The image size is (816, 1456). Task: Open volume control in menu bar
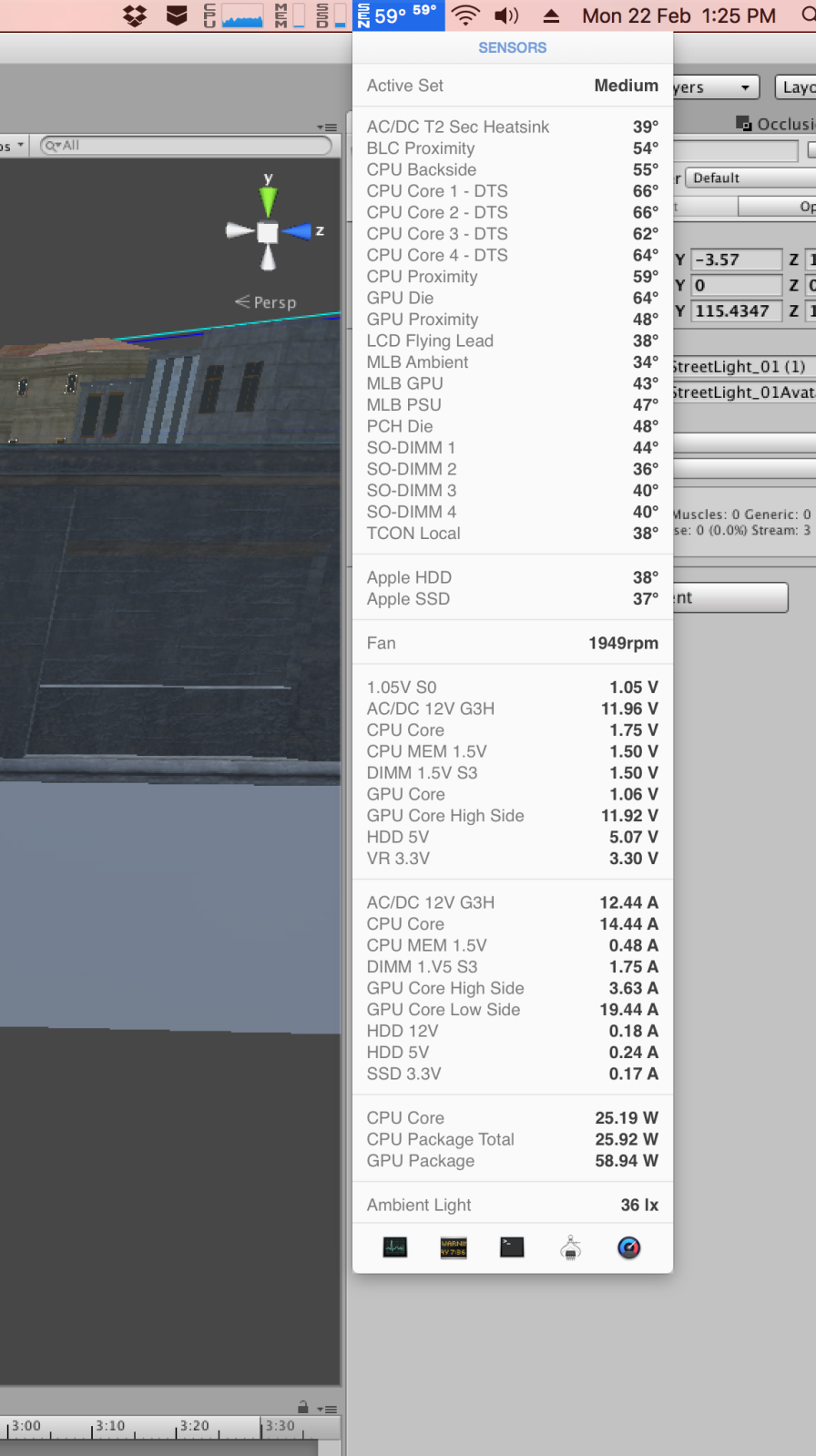click(506, 15)
